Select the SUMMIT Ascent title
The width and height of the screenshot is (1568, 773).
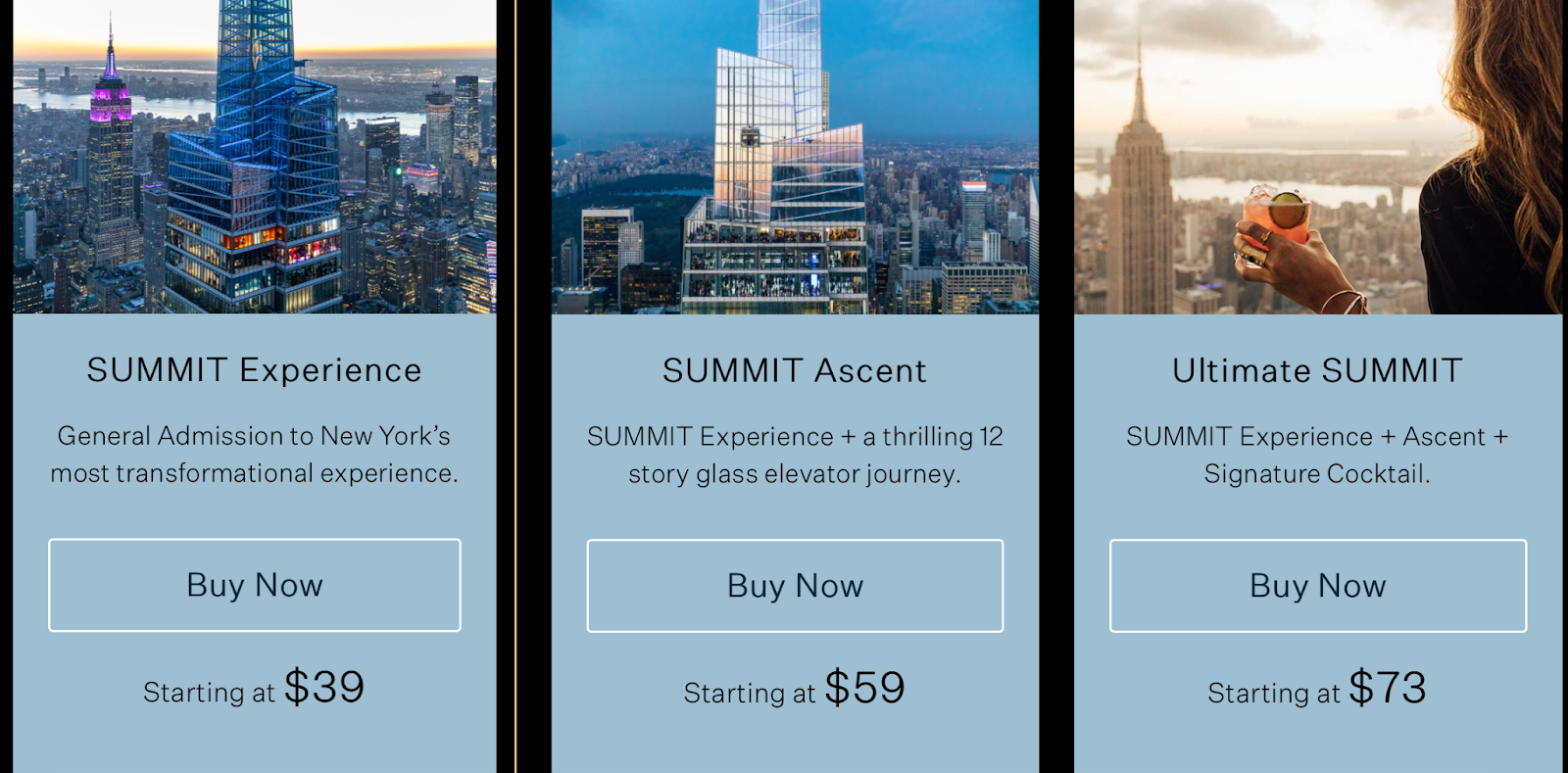click(x=795, y=371)
